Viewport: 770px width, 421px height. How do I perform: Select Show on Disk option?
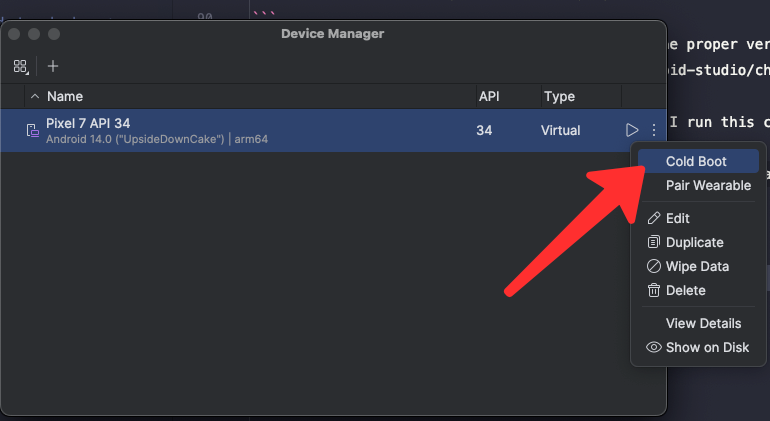(x=698, y=347)
